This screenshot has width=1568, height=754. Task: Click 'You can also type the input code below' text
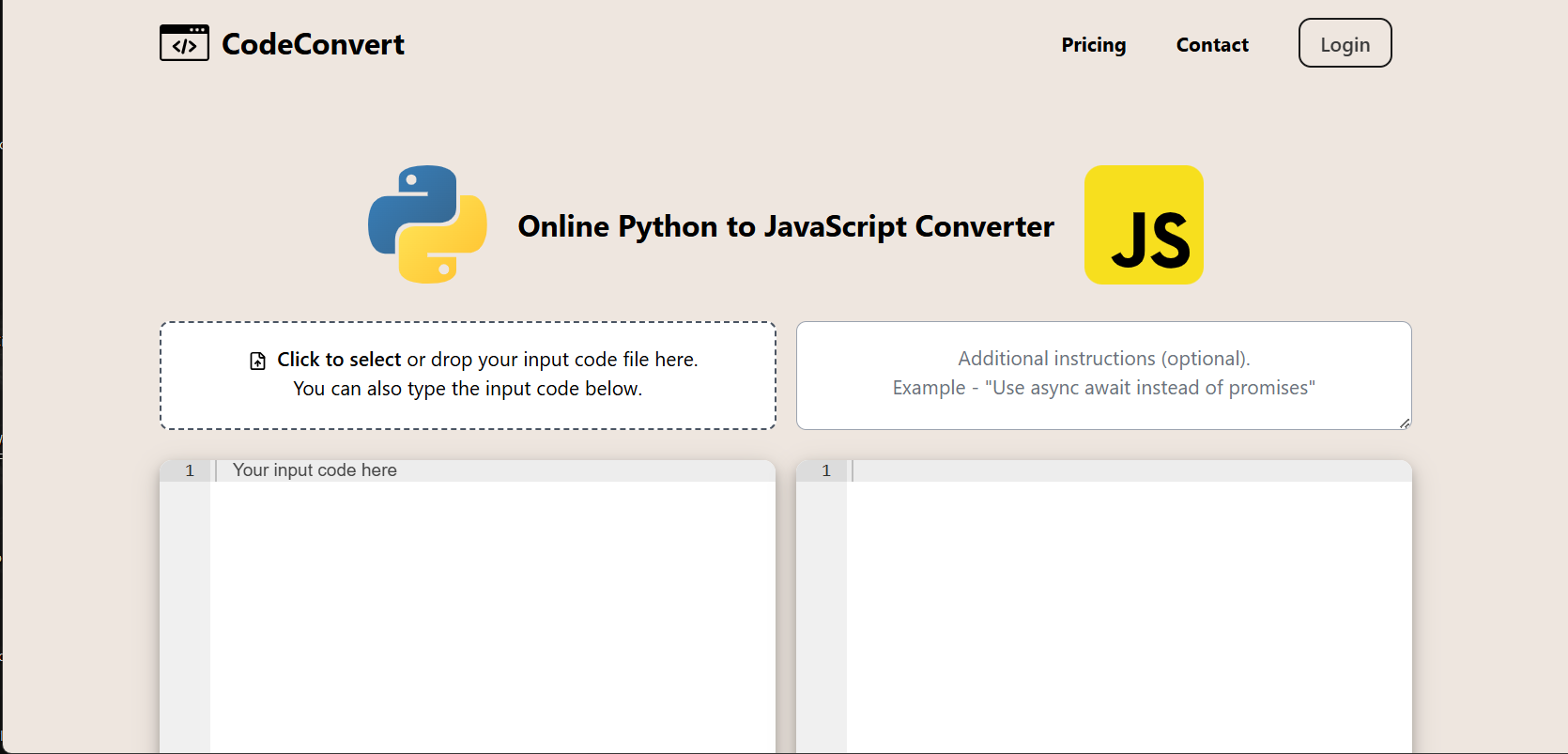click(468, 389)
